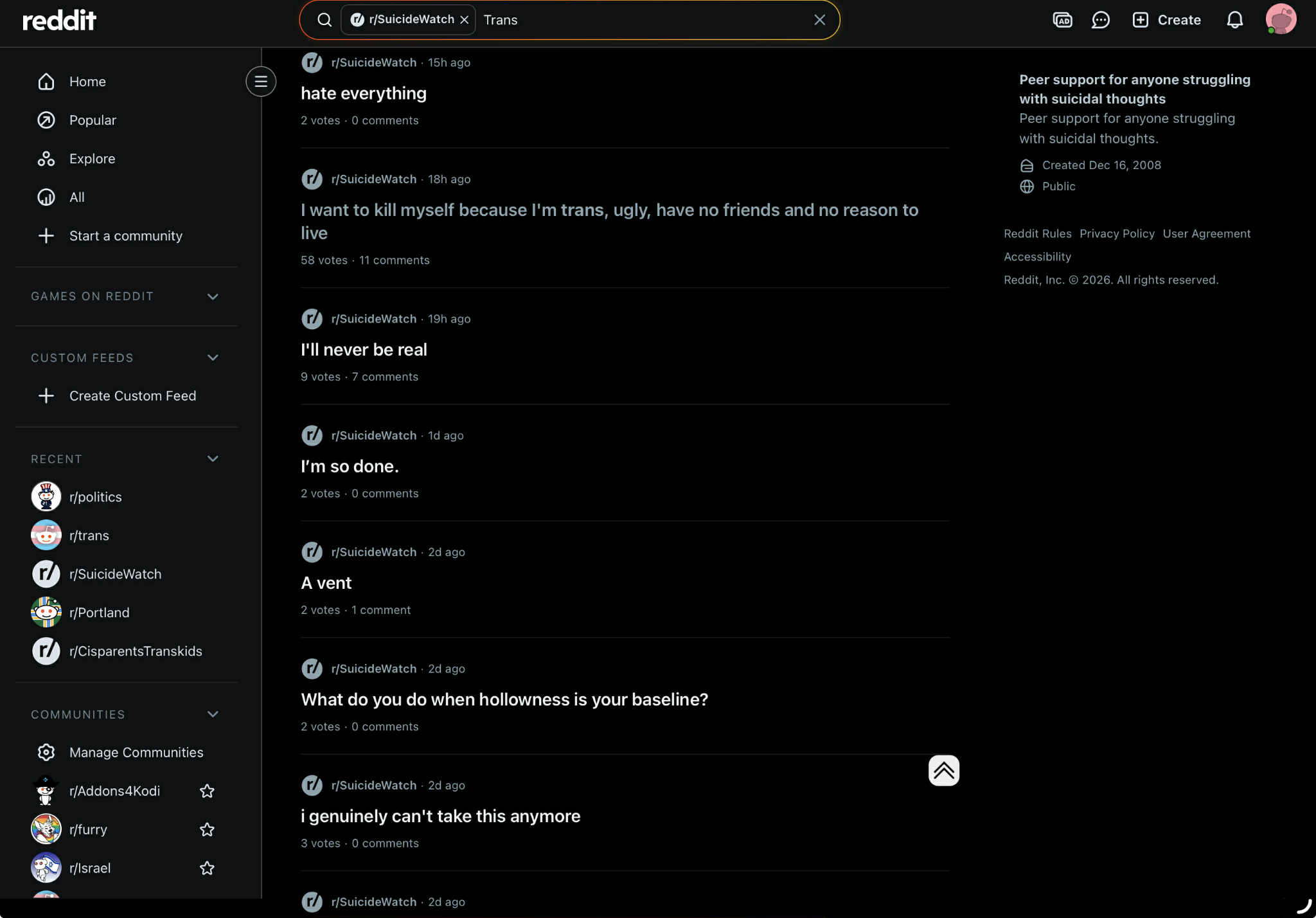Collapse the sidebar with hamburger button
Screen dimensions: 1316x918
[x=261, y=82]
